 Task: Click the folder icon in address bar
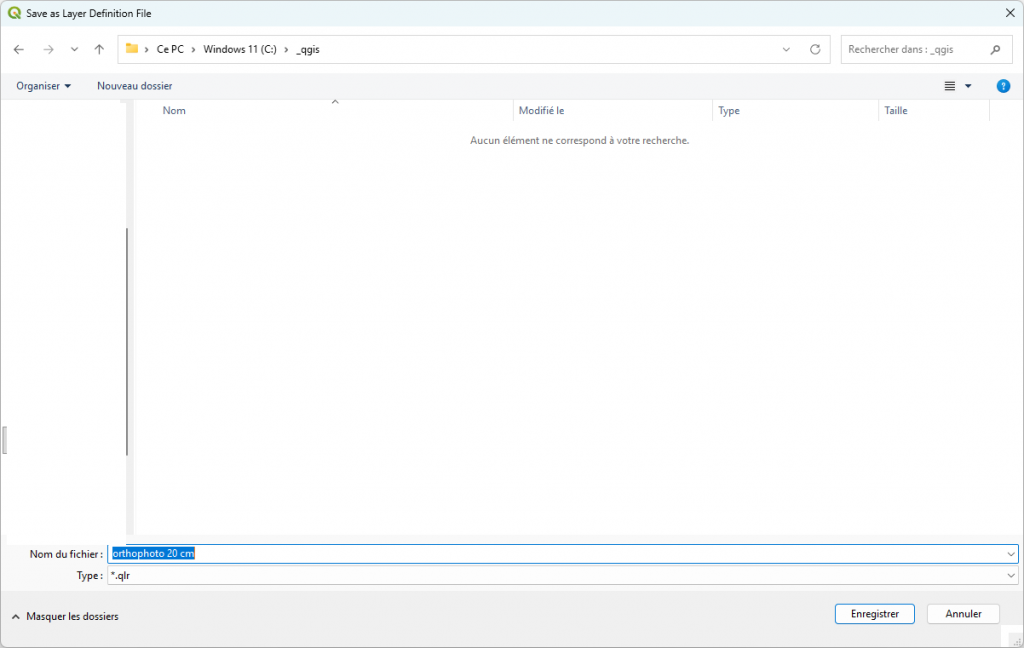(x=132, y=49)
